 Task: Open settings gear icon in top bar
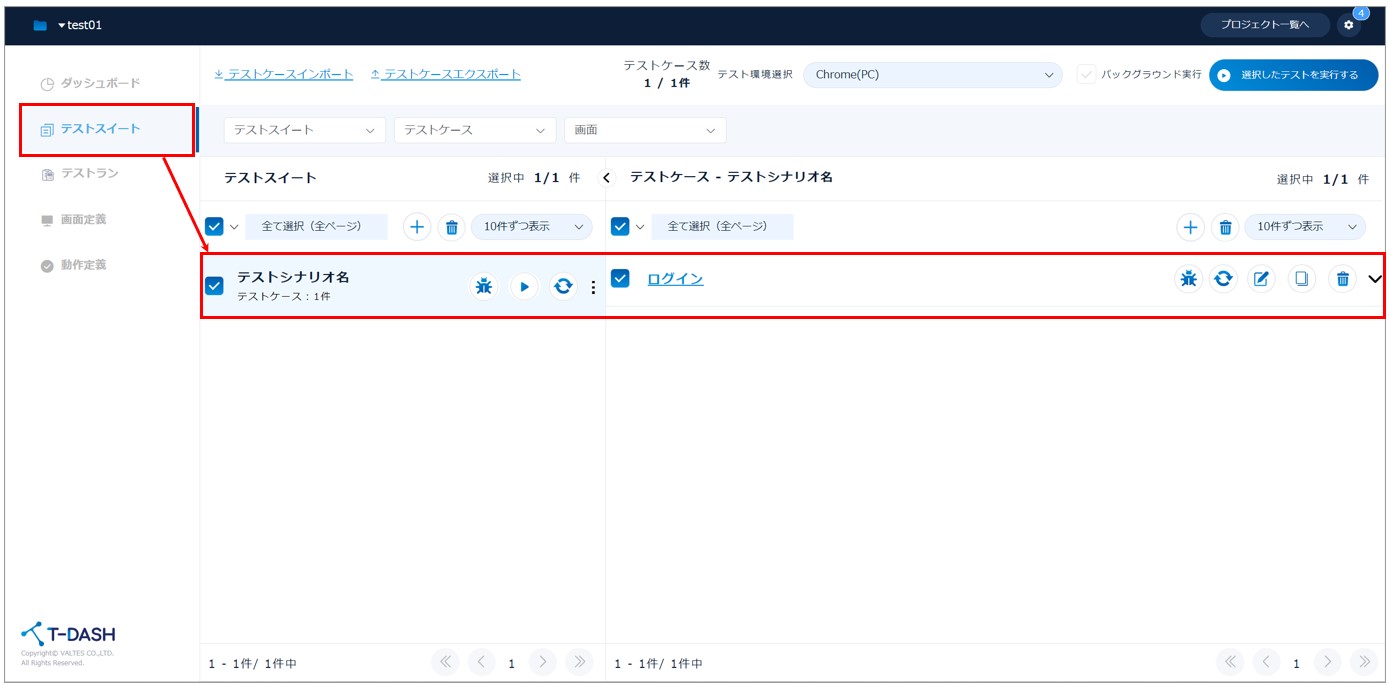(x=1348, y=25)
